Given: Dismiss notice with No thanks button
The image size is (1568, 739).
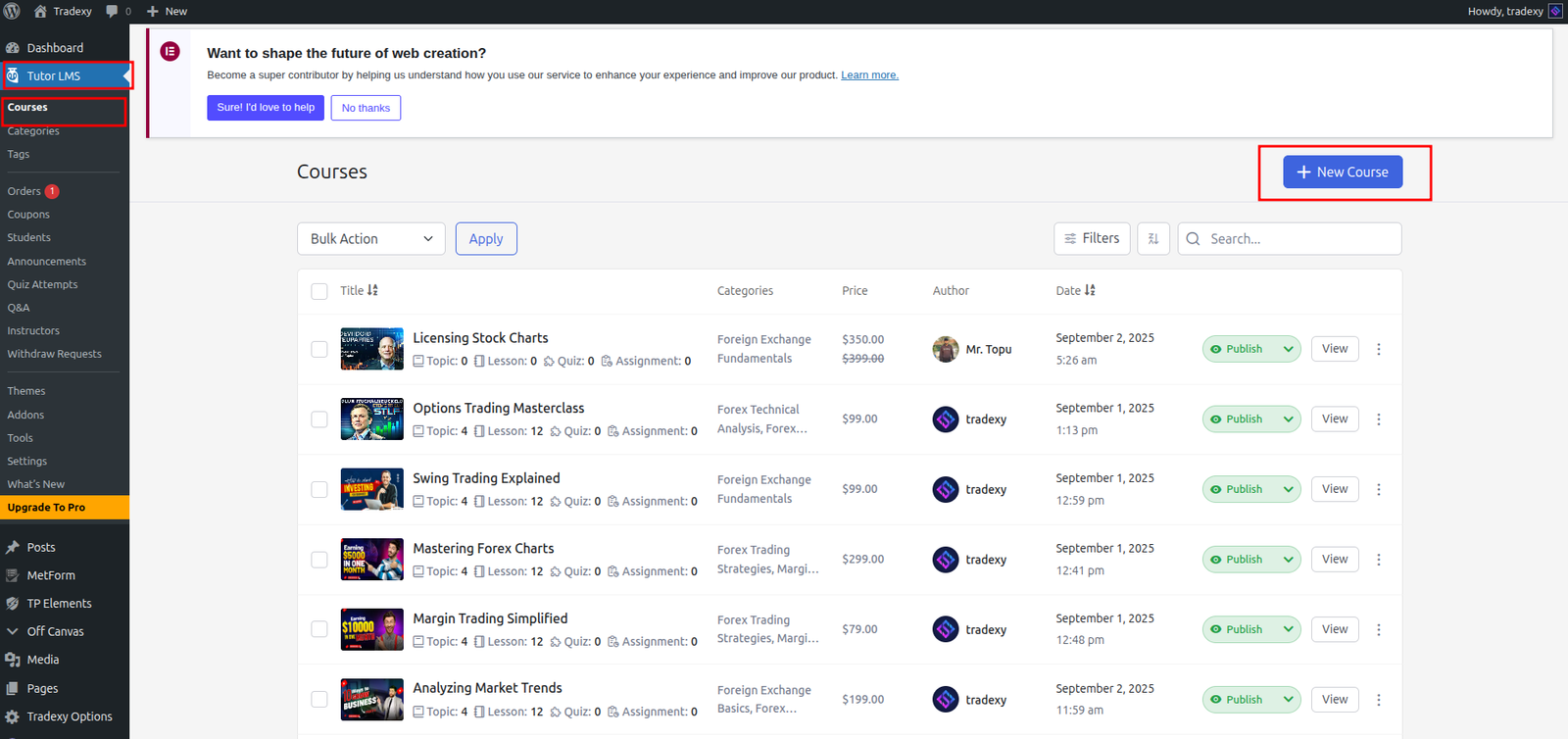Looking at the screenshot, I should [x=366, y=108].
